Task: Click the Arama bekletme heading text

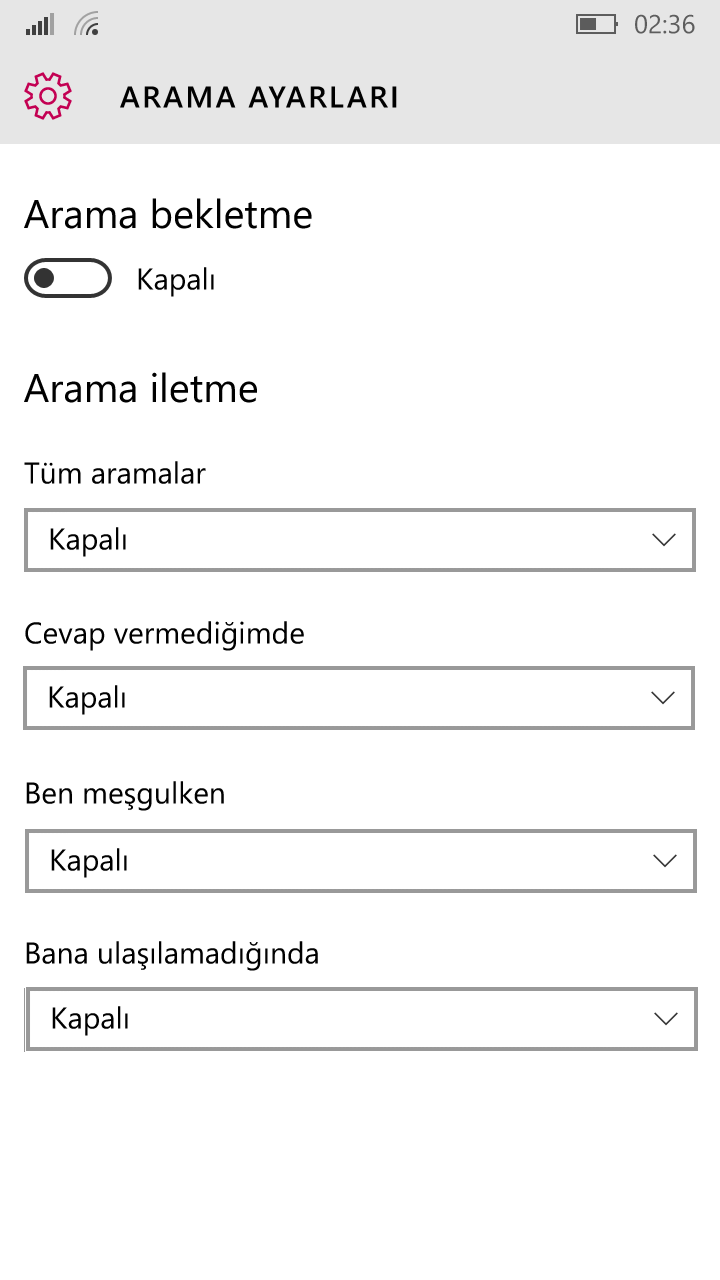Action: pos(168,215)
